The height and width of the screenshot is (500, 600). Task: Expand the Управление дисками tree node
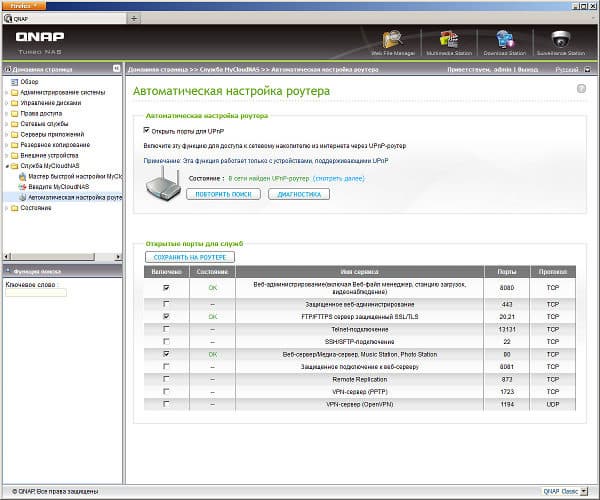tap(7, 103)
